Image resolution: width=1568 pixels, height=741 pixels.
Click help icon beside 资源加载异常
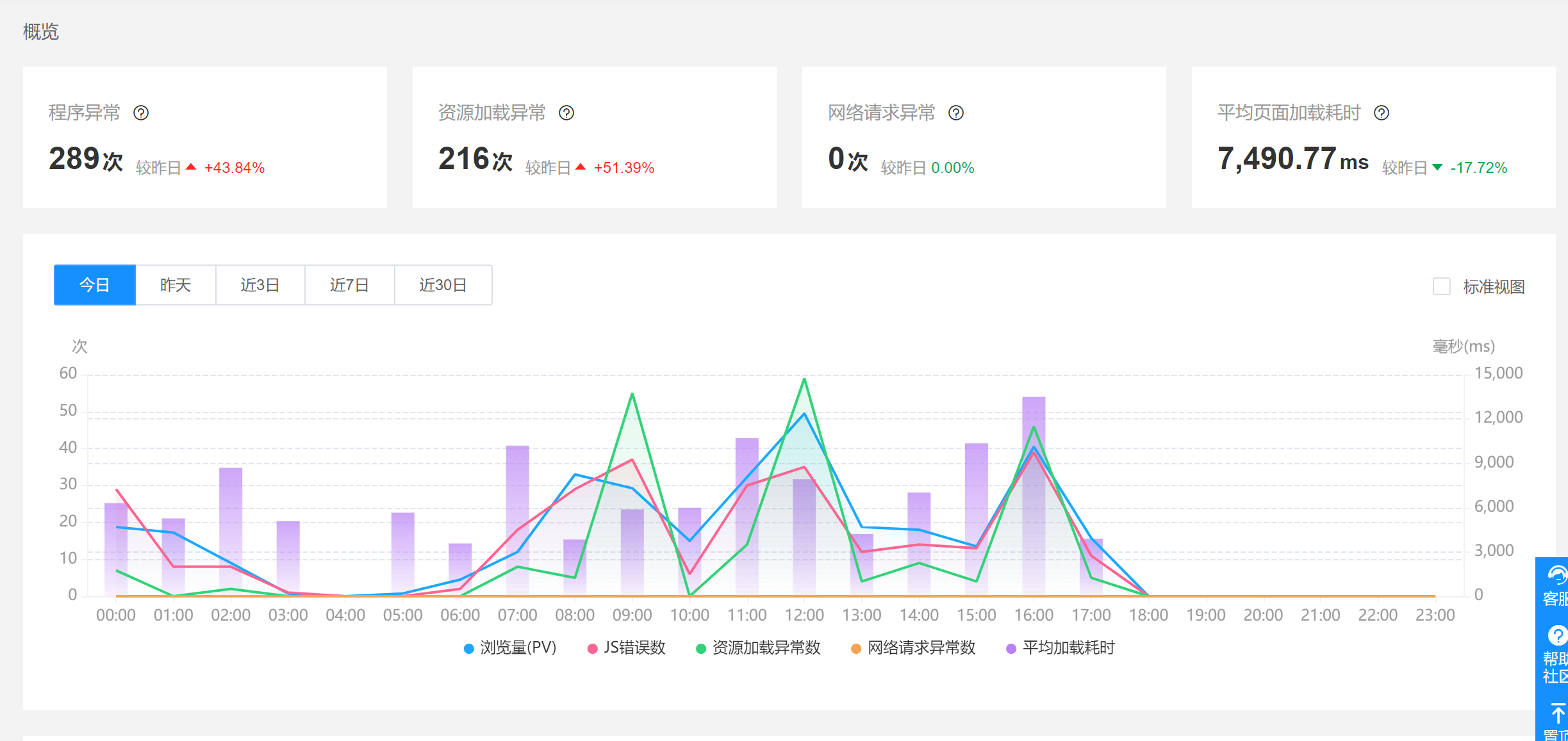tap(566, 113)
